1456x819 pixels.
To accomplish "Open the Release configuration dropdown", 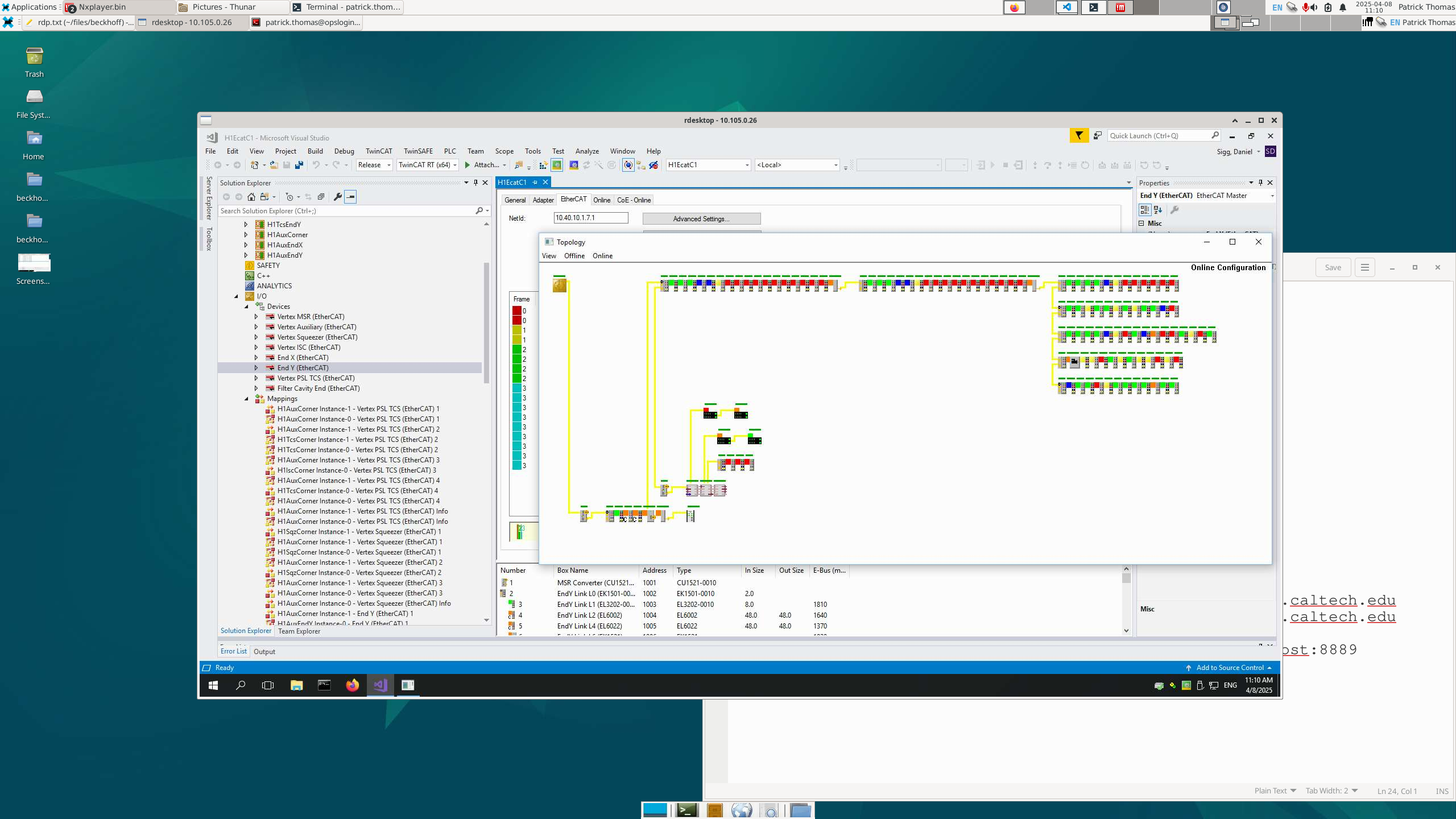I will [x=374, y=165].
